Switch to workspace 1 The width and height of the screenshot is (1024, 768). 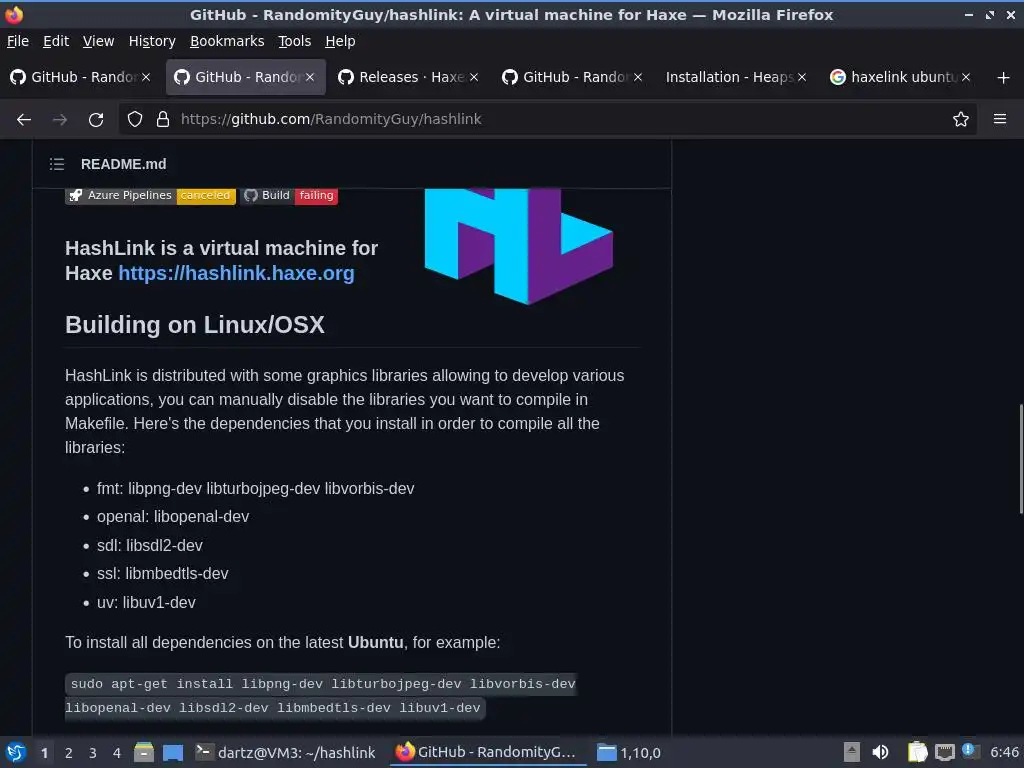point(44,753)
